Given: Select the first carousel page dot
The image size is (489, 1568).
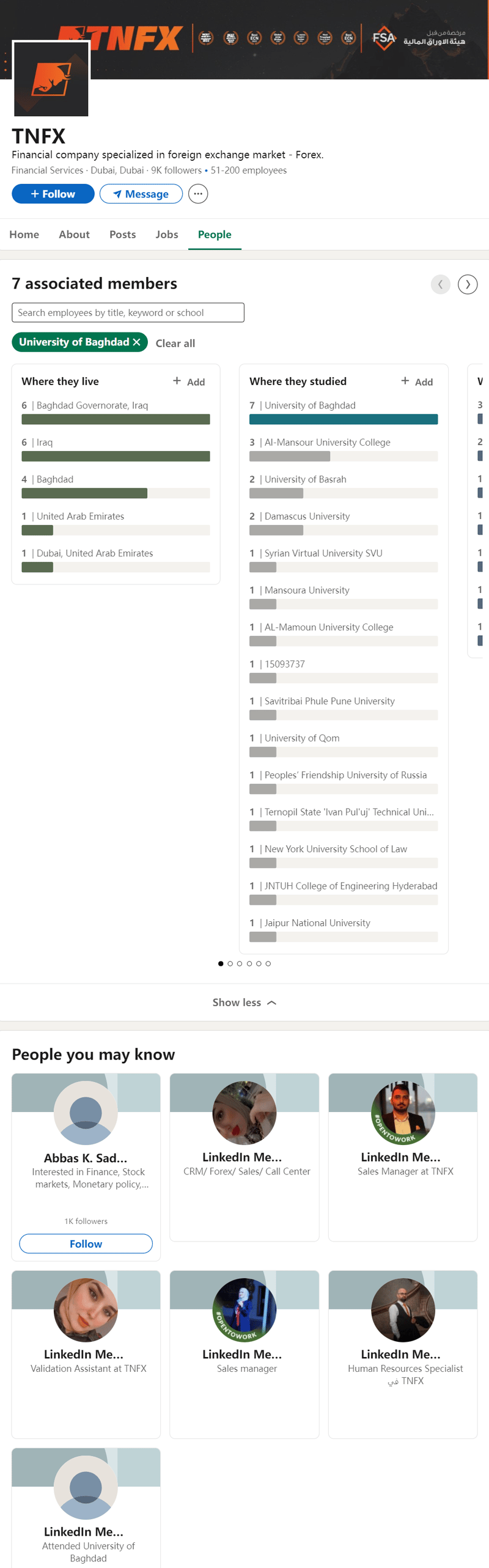Looking at the screenshot, I should [x=221, y=963].
